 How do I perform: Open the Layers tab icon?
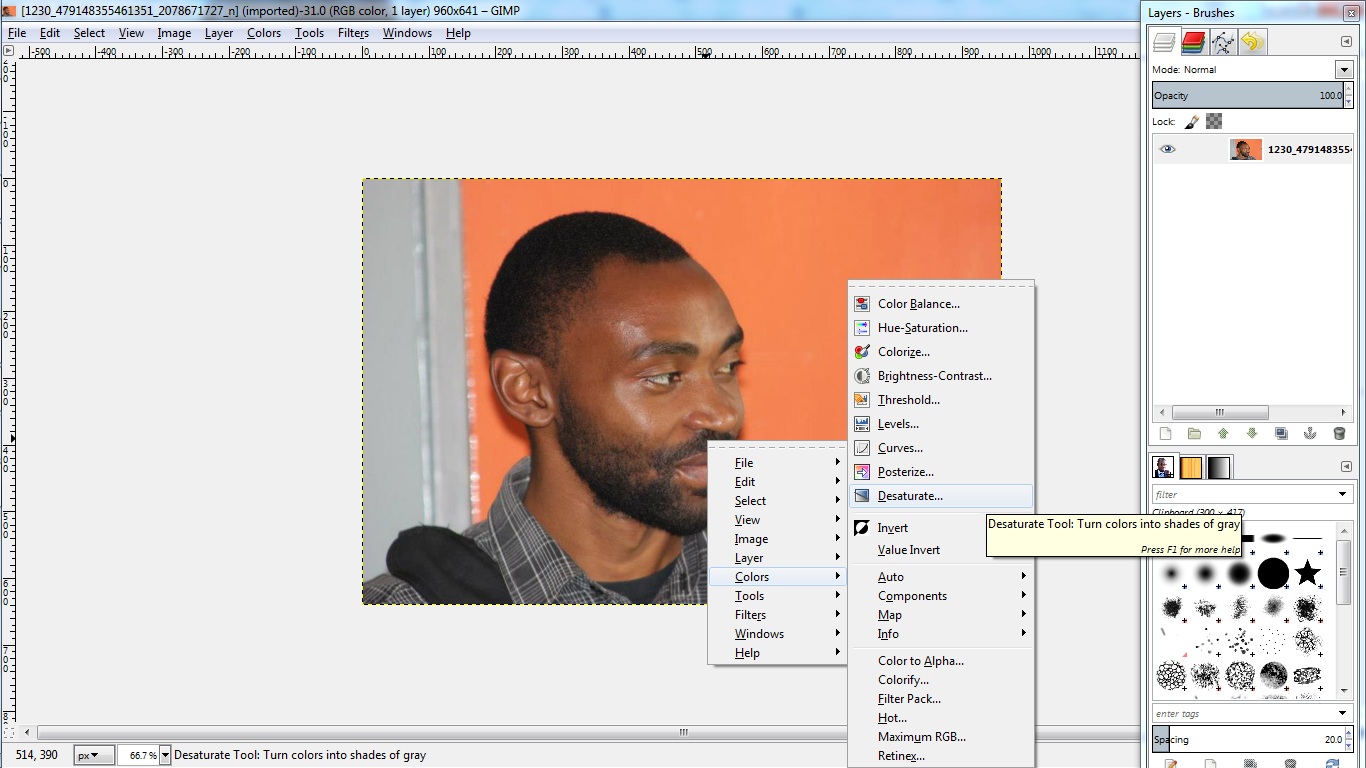tap(1164, 42)
